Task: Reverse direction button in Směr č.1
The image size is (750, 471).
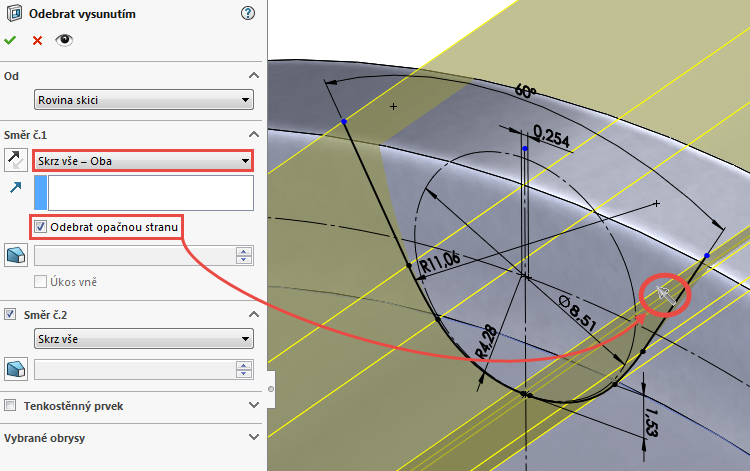Action: (x=16, y=160)
